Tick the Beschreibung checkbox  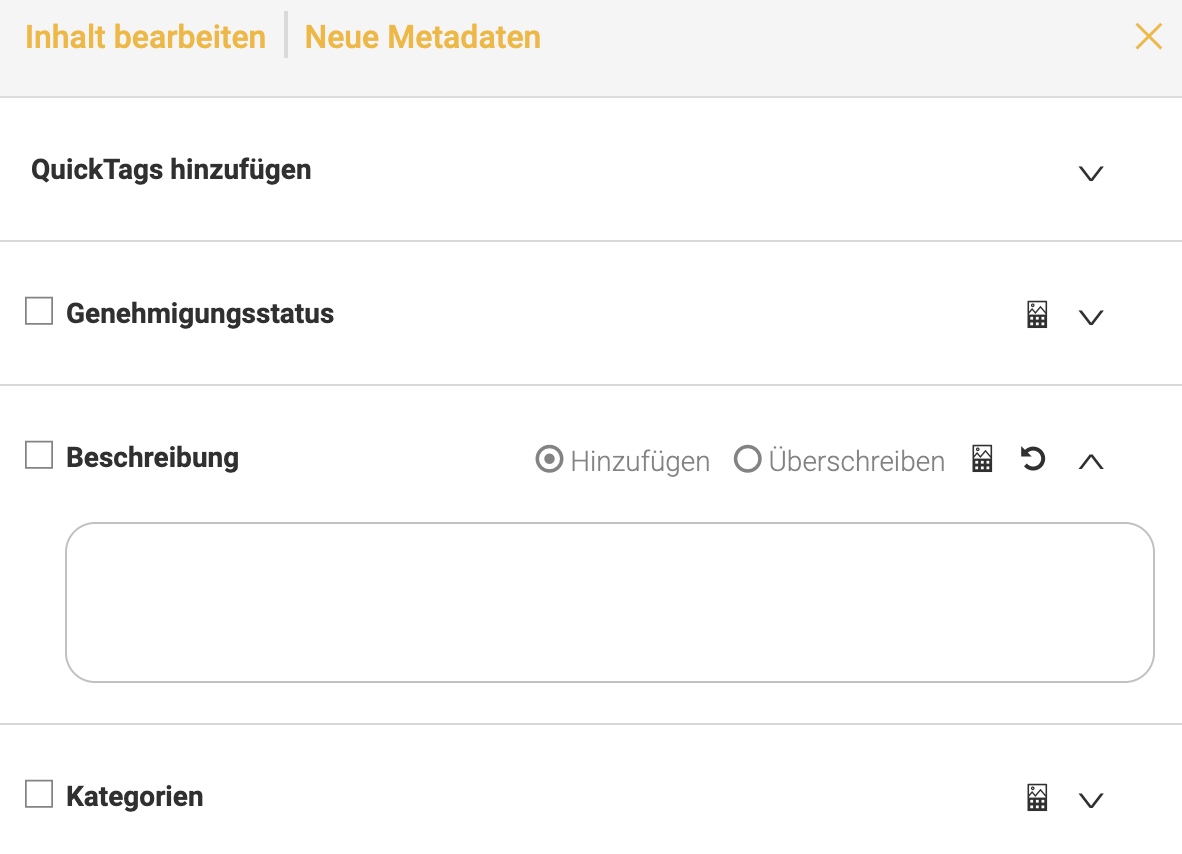point(39,456)
